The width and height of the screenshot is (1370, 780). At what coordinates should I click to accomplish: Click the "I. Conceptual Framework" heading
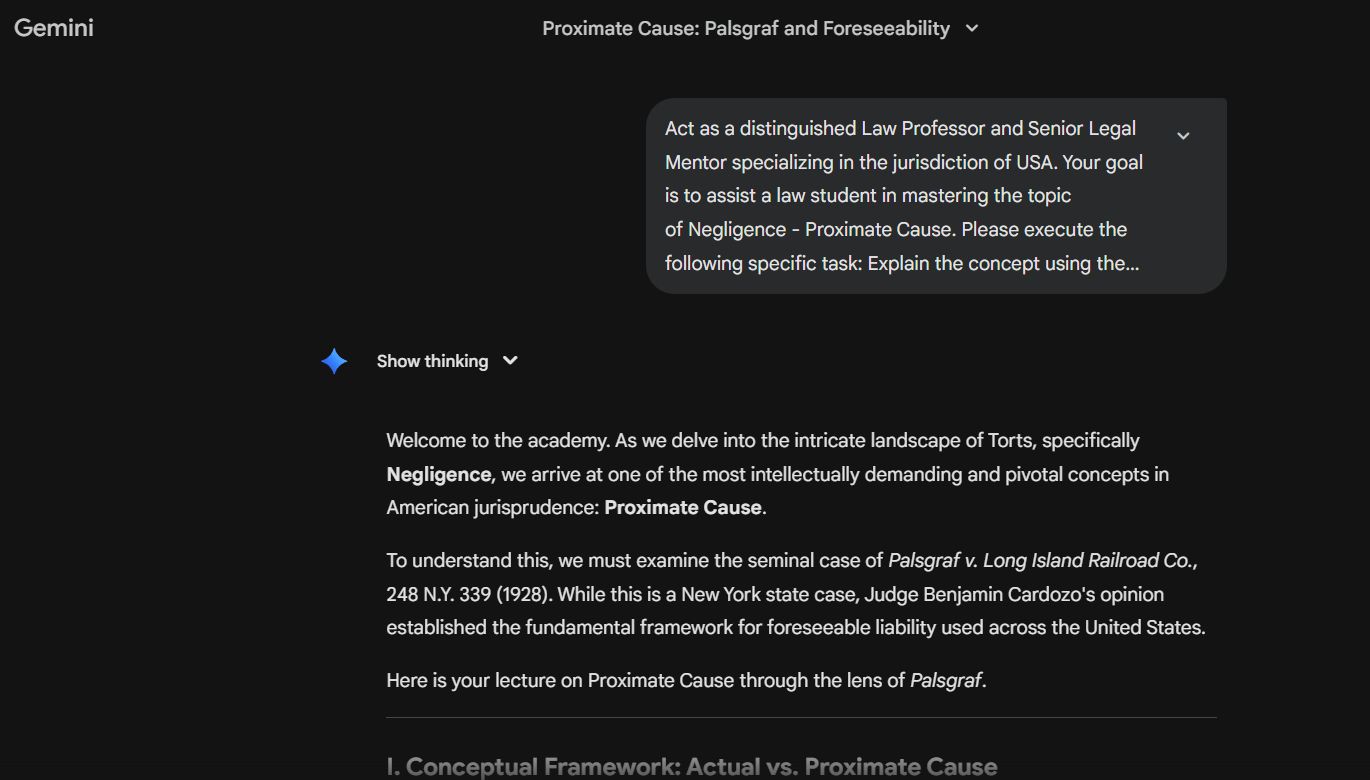point(691,767)
